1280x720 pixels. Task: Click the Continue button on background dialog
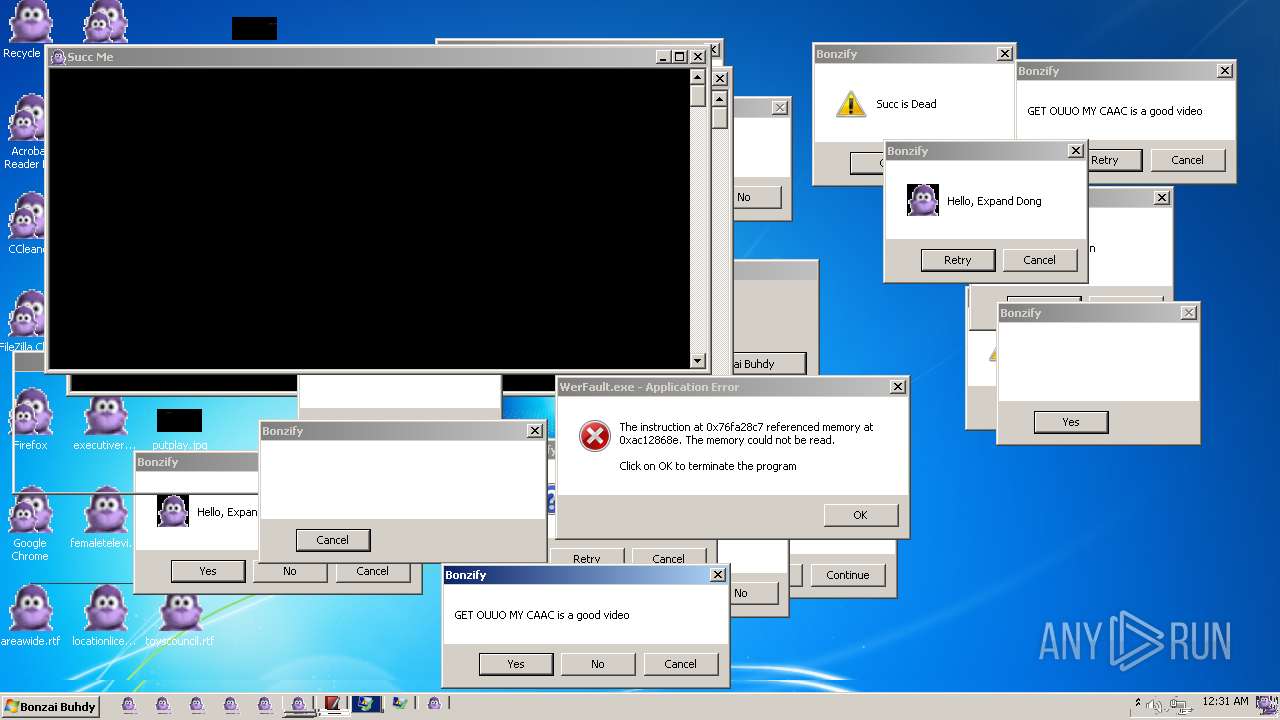848,575
